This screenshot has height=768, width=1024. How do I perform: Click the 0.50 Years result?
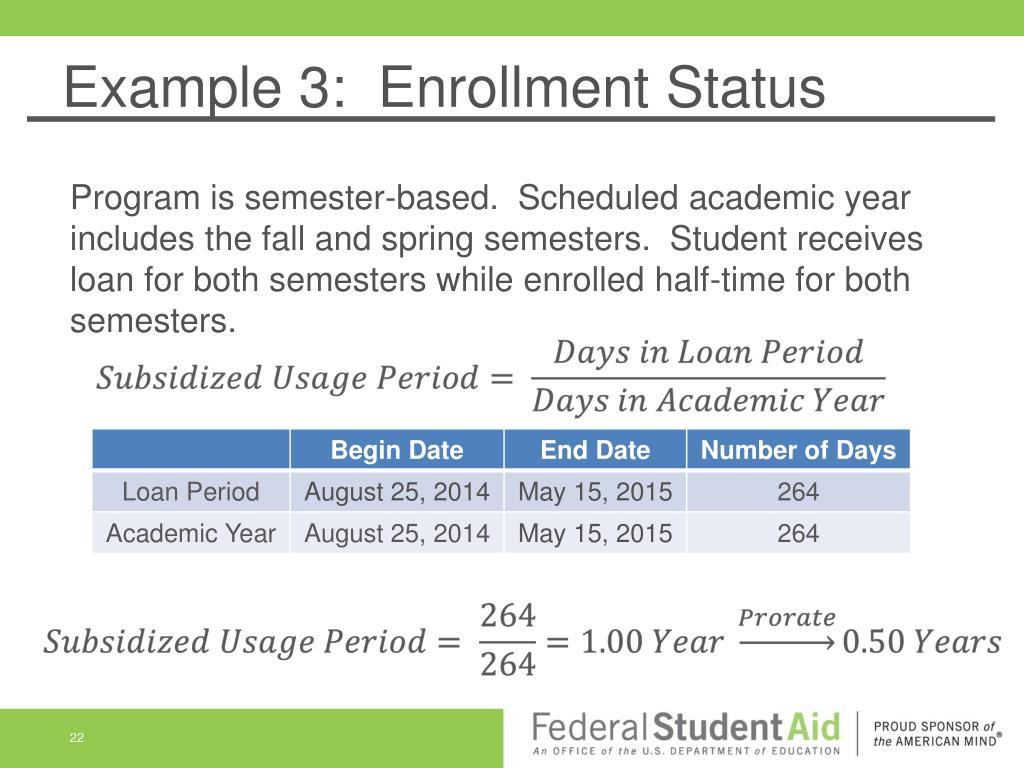921,641
